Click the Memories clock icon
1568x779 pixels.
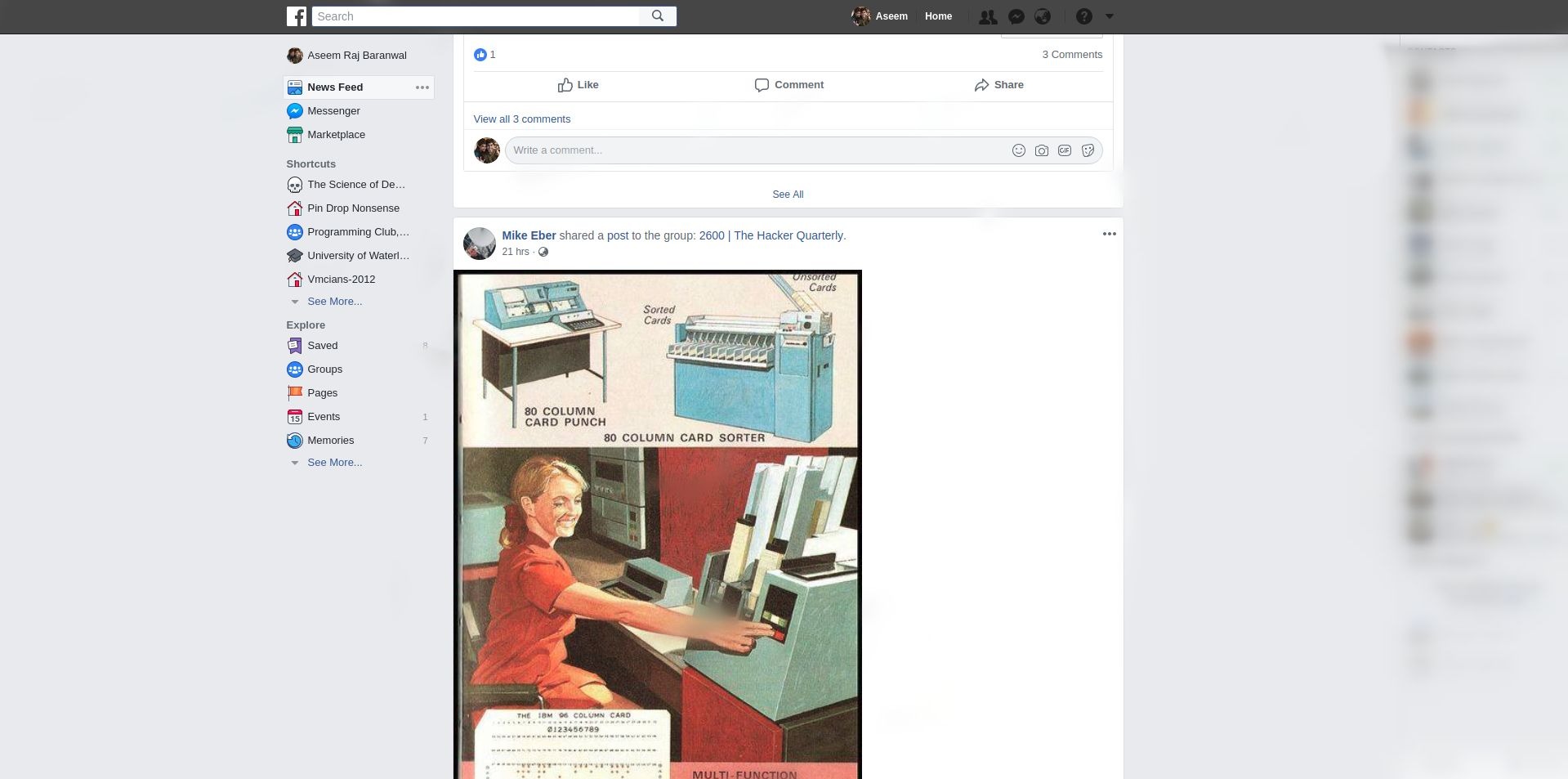pos(295,441)
